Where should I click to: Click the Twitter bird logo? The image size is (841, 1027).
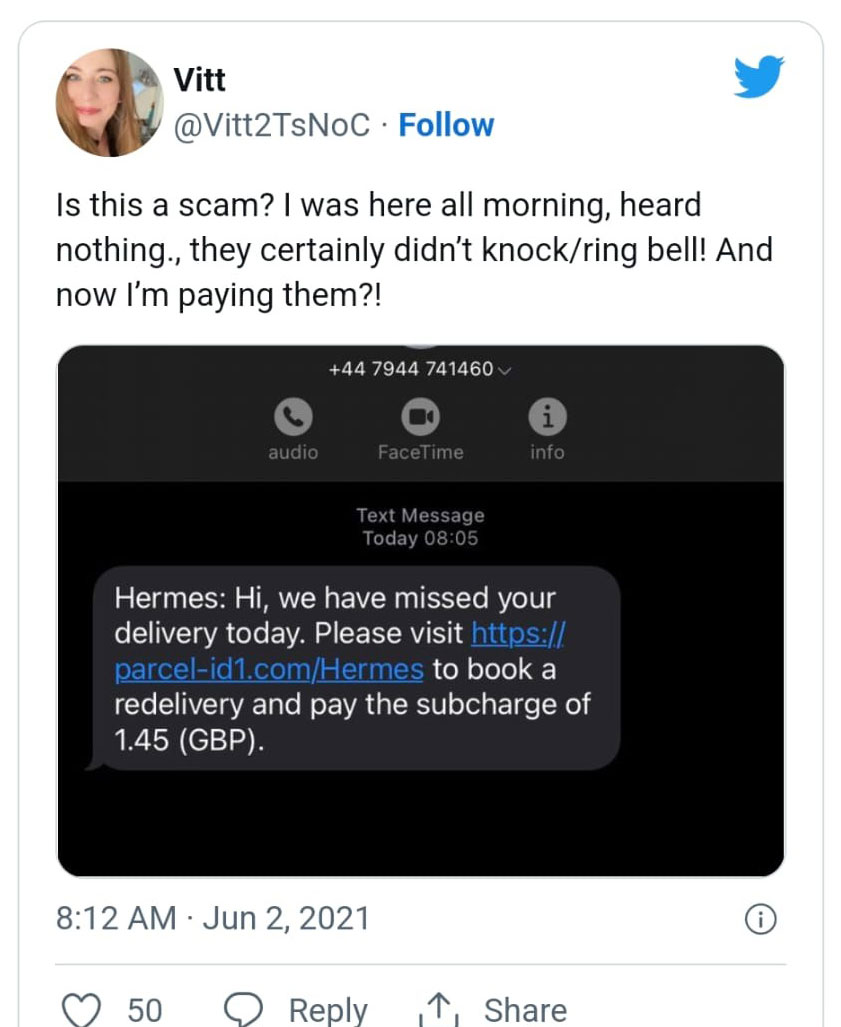click(x=758, y=77)
